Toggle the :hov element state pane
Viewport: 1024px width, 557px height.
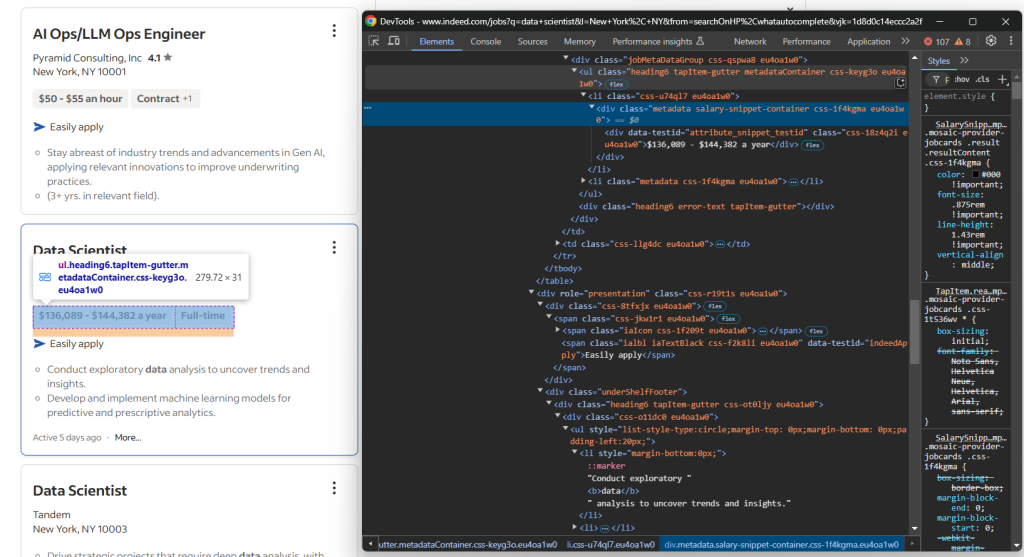pos(961,80)
